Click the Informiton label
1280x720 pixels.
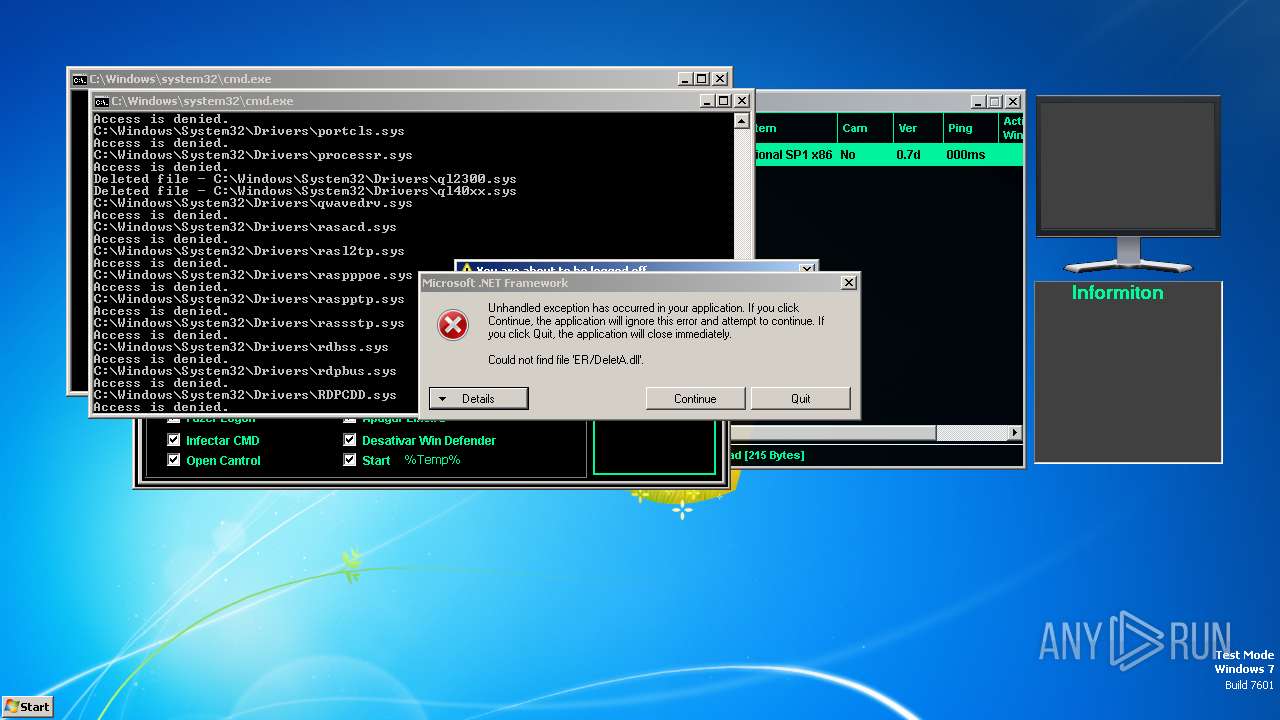[x=1117, y=293]
